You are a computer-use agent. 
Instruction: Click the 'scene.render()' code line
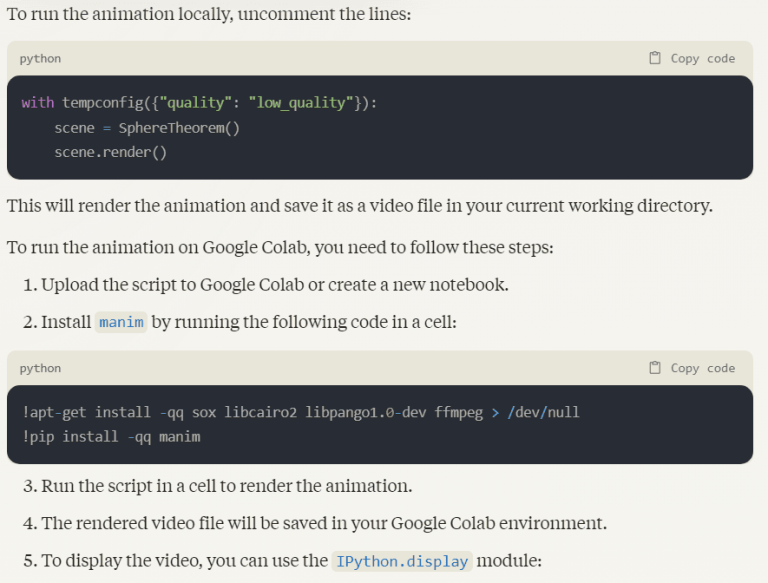[x=110, y=153]
